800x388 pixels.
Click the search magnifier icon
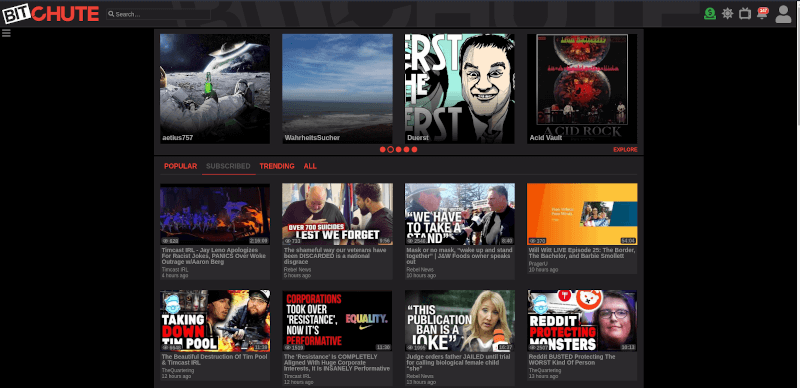(x=111, y=14)
